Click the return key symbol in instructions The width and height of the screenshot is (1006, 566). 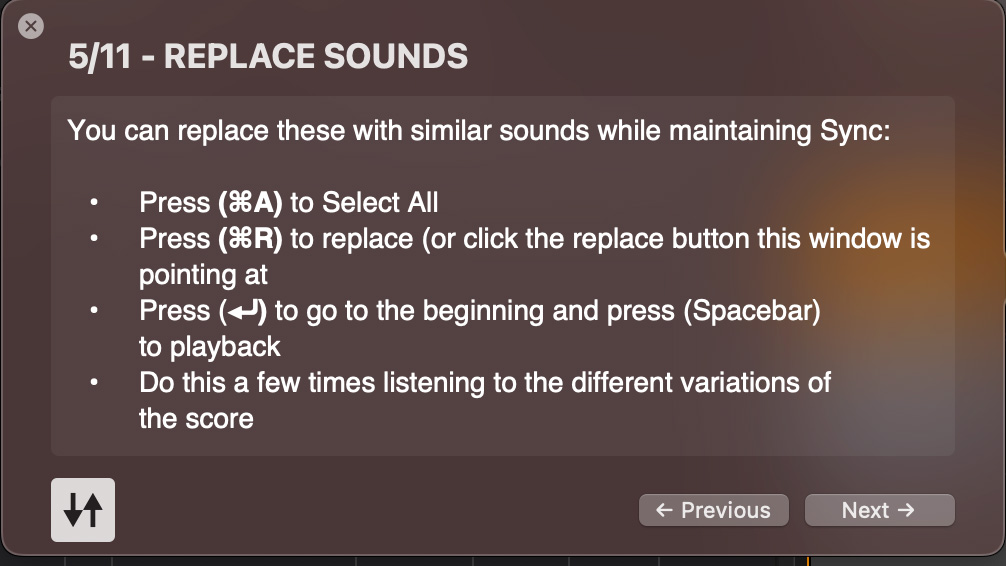click(x=243, y=311)
